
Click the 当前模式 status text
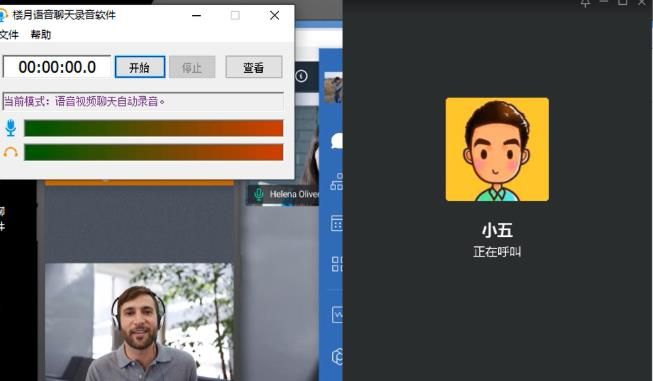pos(85,101)
